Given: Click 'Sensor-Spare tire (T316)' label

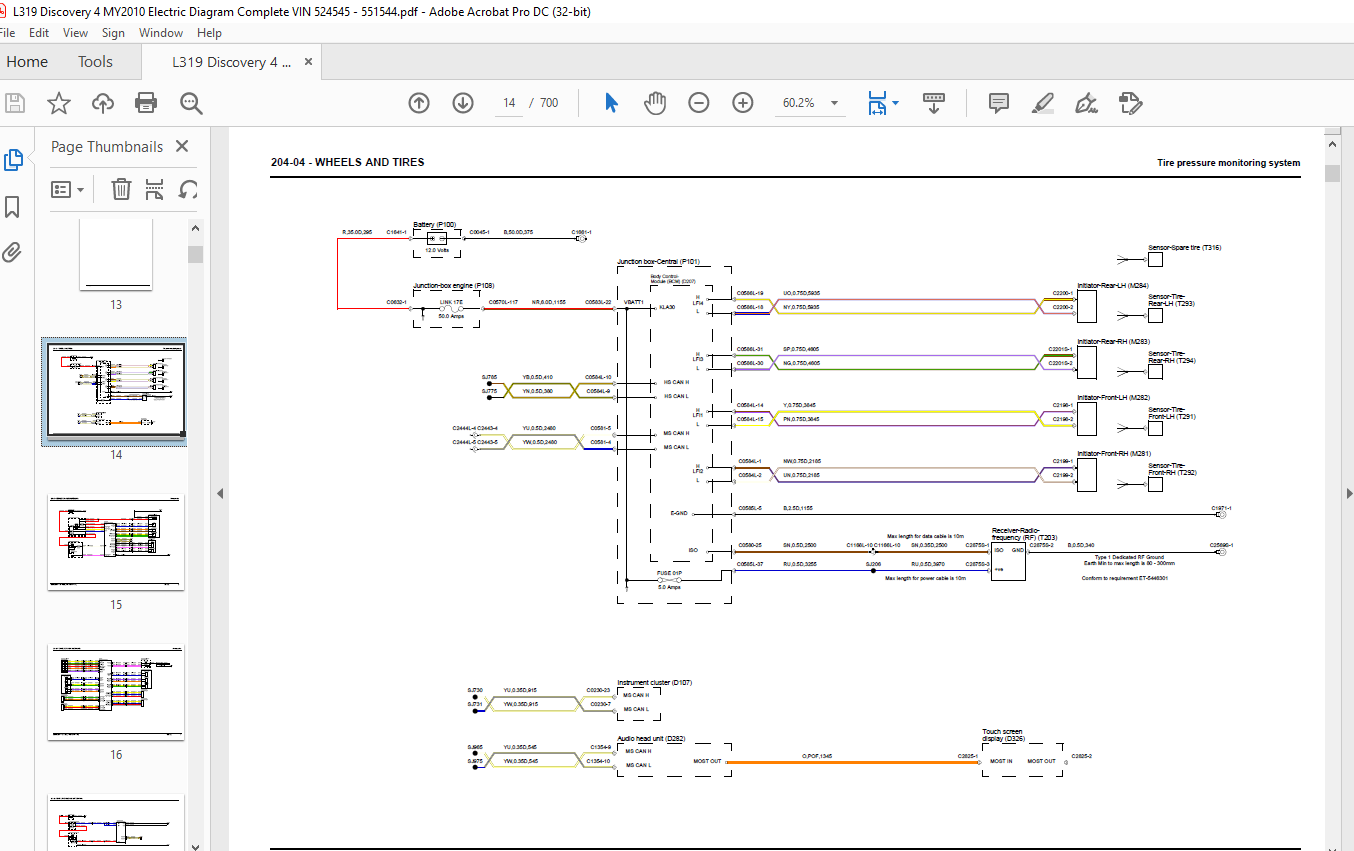Looking at the screenshot, I should click(x=1185, y=247).
